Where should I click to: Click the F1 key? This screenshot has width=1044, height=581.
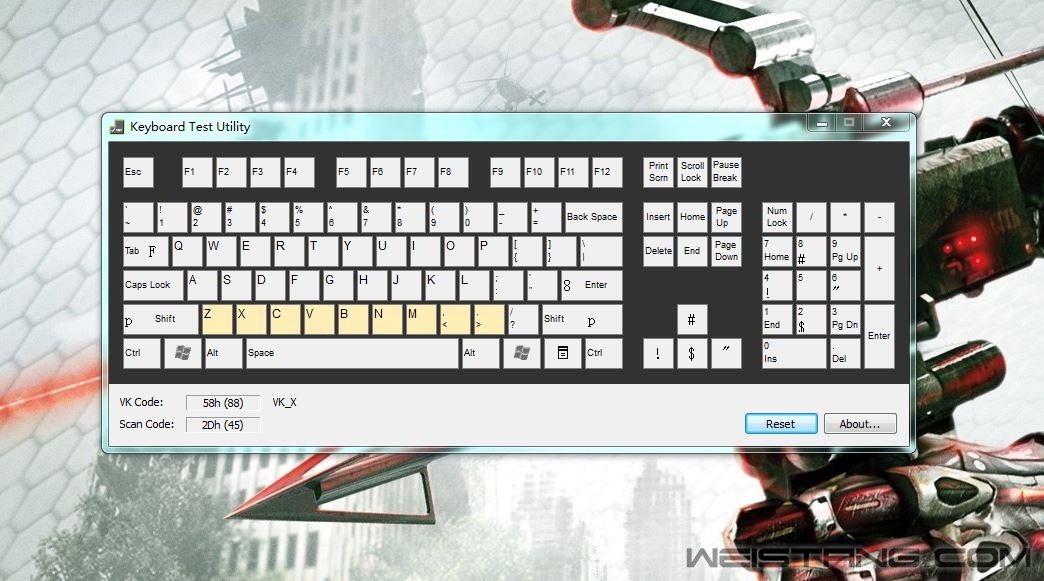point(197,172)
